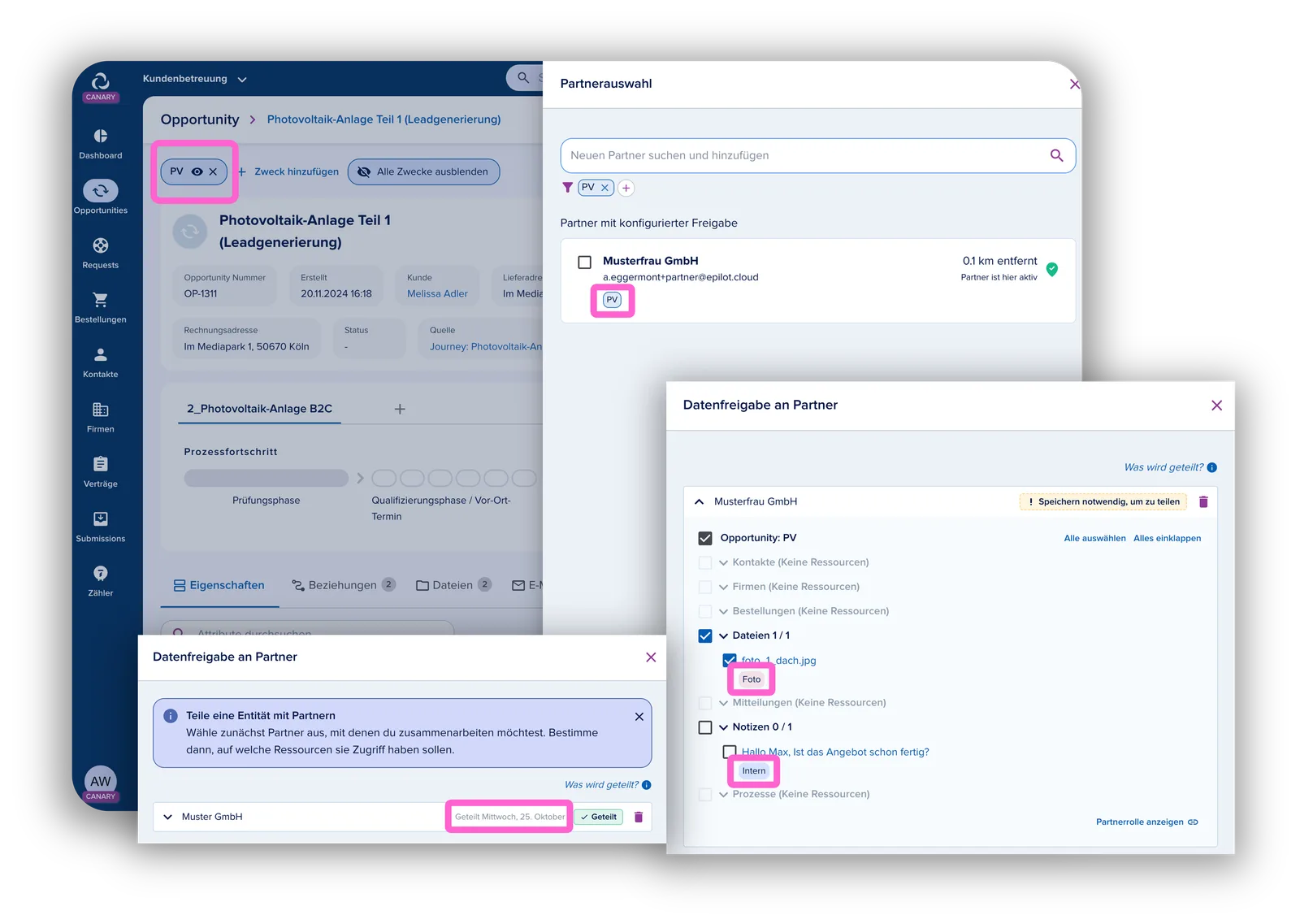Expand the Muster GmbH row
Viewport: 1300px width, 924px height.
(x=168, y=817)
